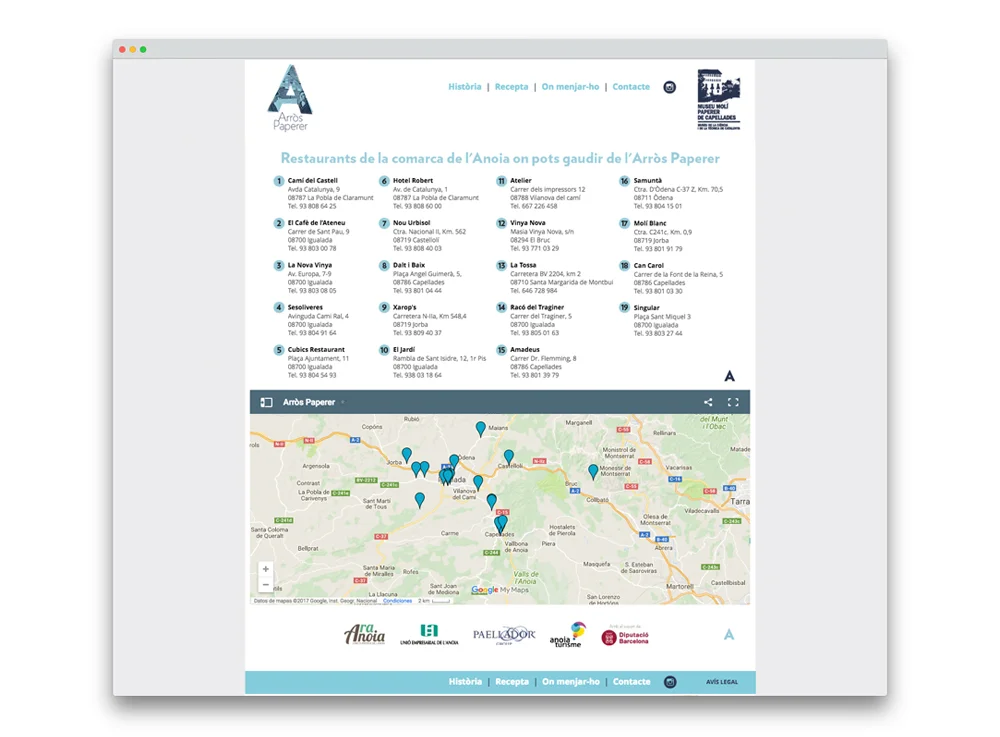Zoom out on the map

[266, 584]
